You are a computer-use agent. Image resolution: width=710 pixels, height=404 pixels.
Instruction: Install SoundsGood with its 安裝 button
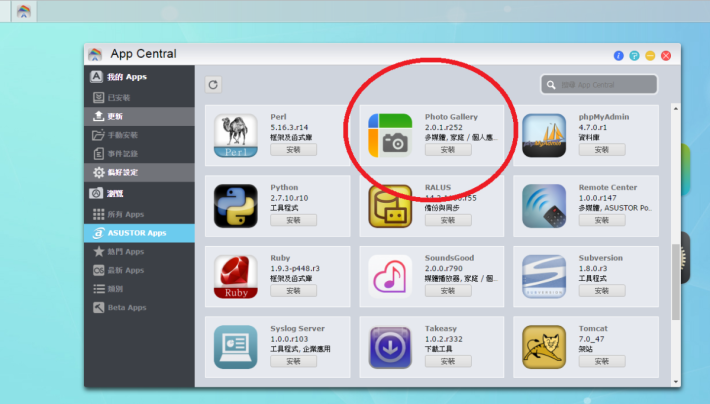[448, 291]
